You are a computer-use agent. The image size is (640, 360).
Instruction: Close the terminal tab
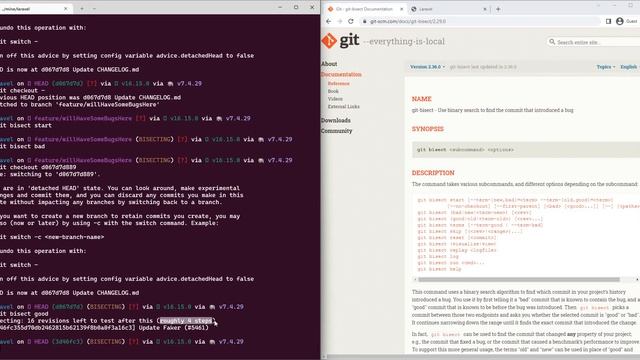[66, 9]
